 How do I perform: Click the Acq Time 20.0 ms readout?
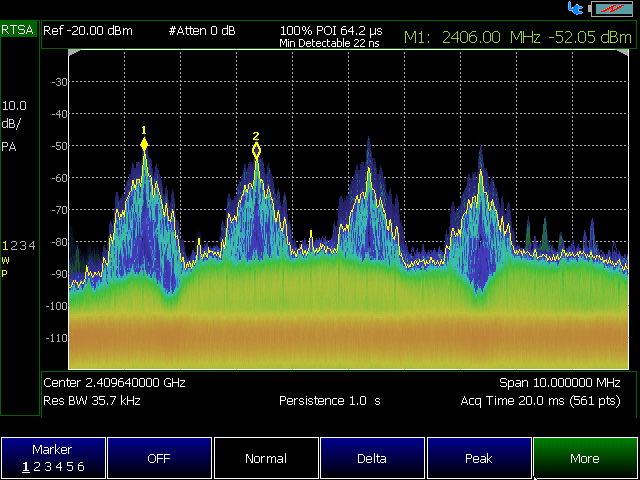(x=540, y=401)
